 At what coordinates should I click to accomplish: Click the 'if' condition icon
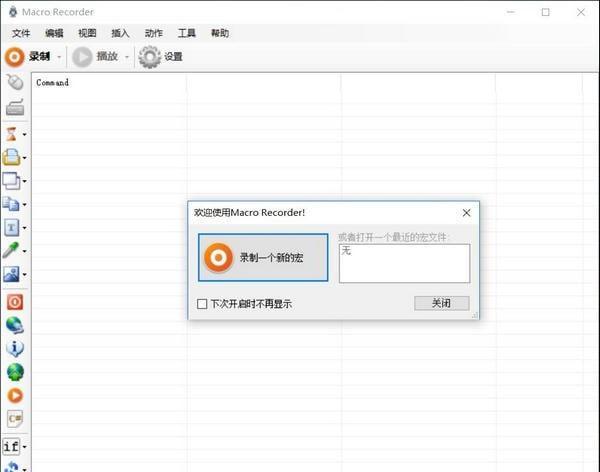click(x=11, y=446)
